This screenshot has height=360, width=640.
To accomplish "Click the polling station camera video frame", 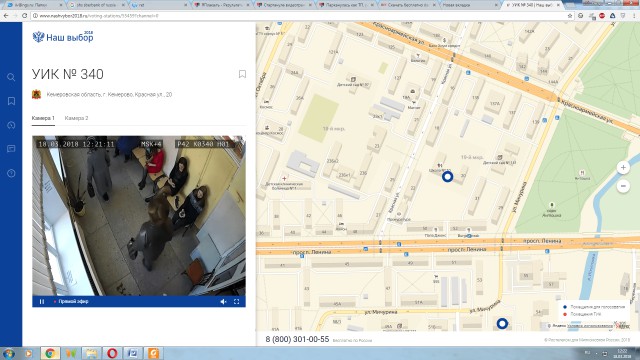I will (x=139, y=216).
